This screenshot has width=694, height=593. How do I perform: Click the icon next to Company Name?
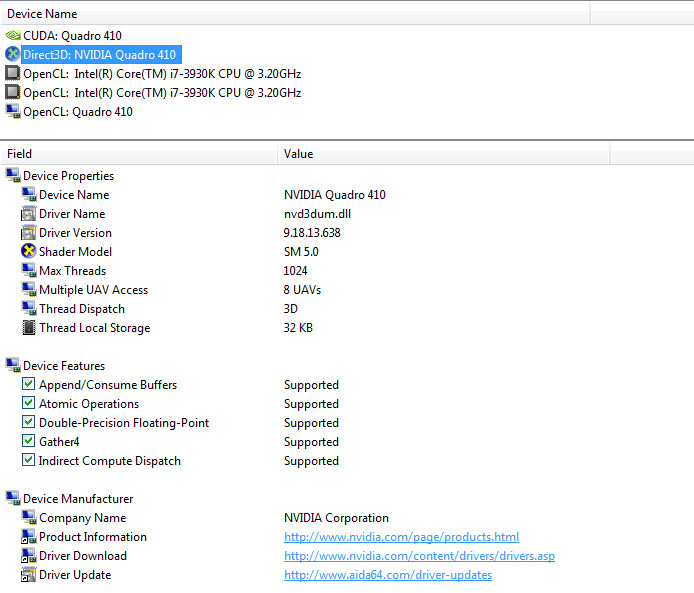tap(29, 517)
